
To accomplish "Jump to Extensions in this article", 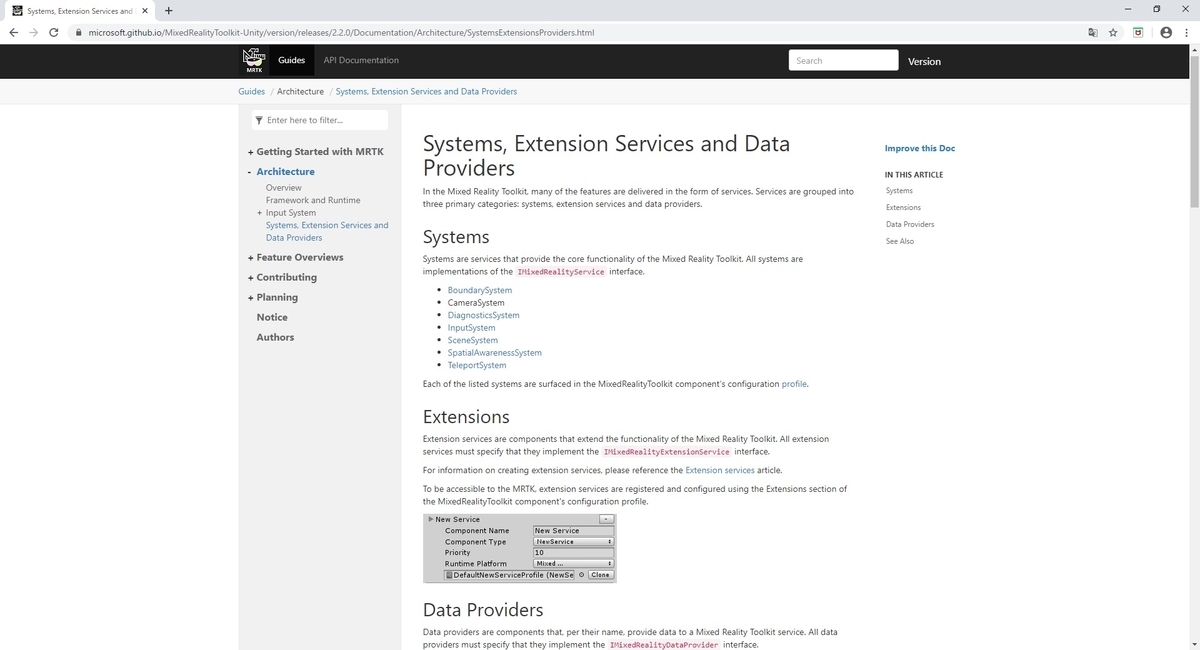I will [903, 207].
